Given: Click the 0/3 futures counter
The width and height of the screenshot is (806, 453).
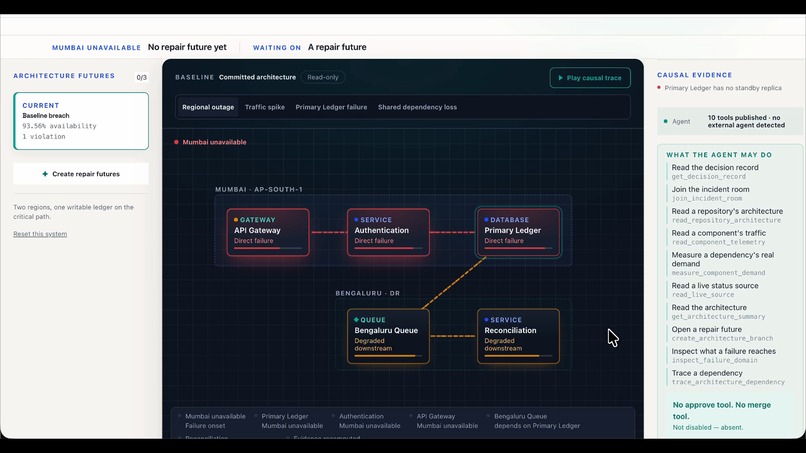Looking at the screenshot, I should click(x=141, y=77).
